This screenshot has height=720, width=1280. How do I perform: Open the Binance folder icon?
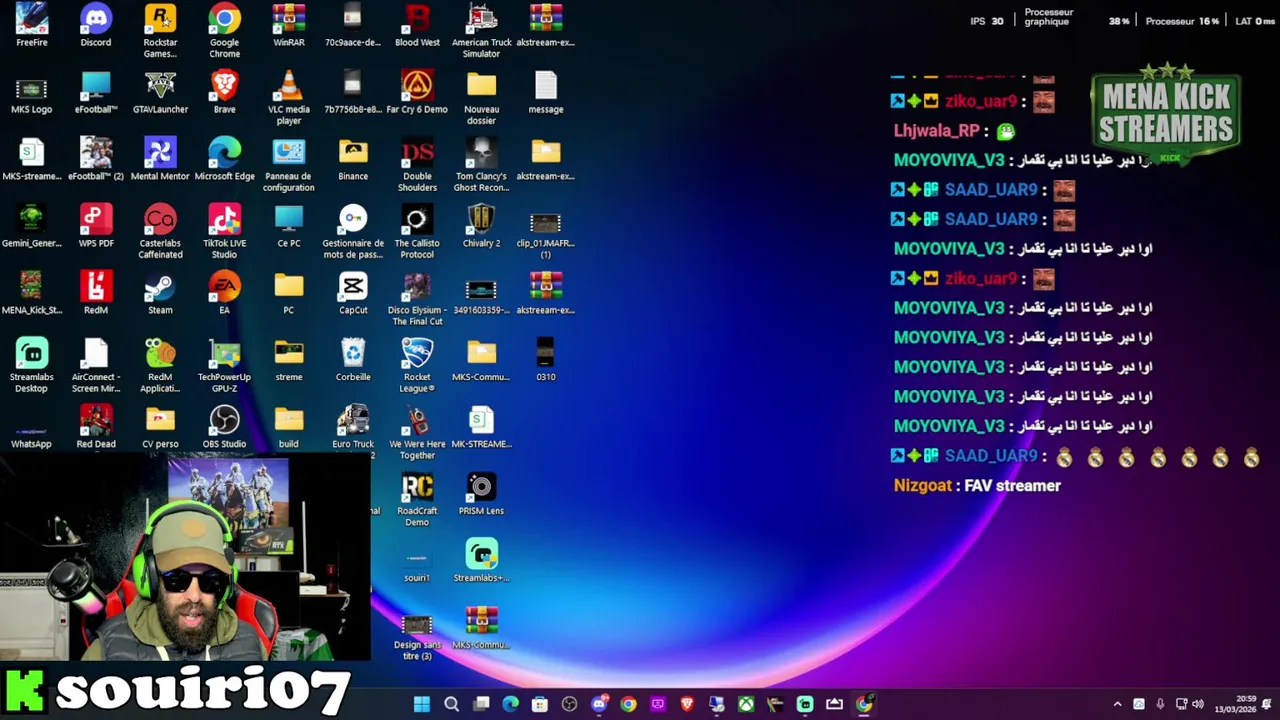point(353,159)
